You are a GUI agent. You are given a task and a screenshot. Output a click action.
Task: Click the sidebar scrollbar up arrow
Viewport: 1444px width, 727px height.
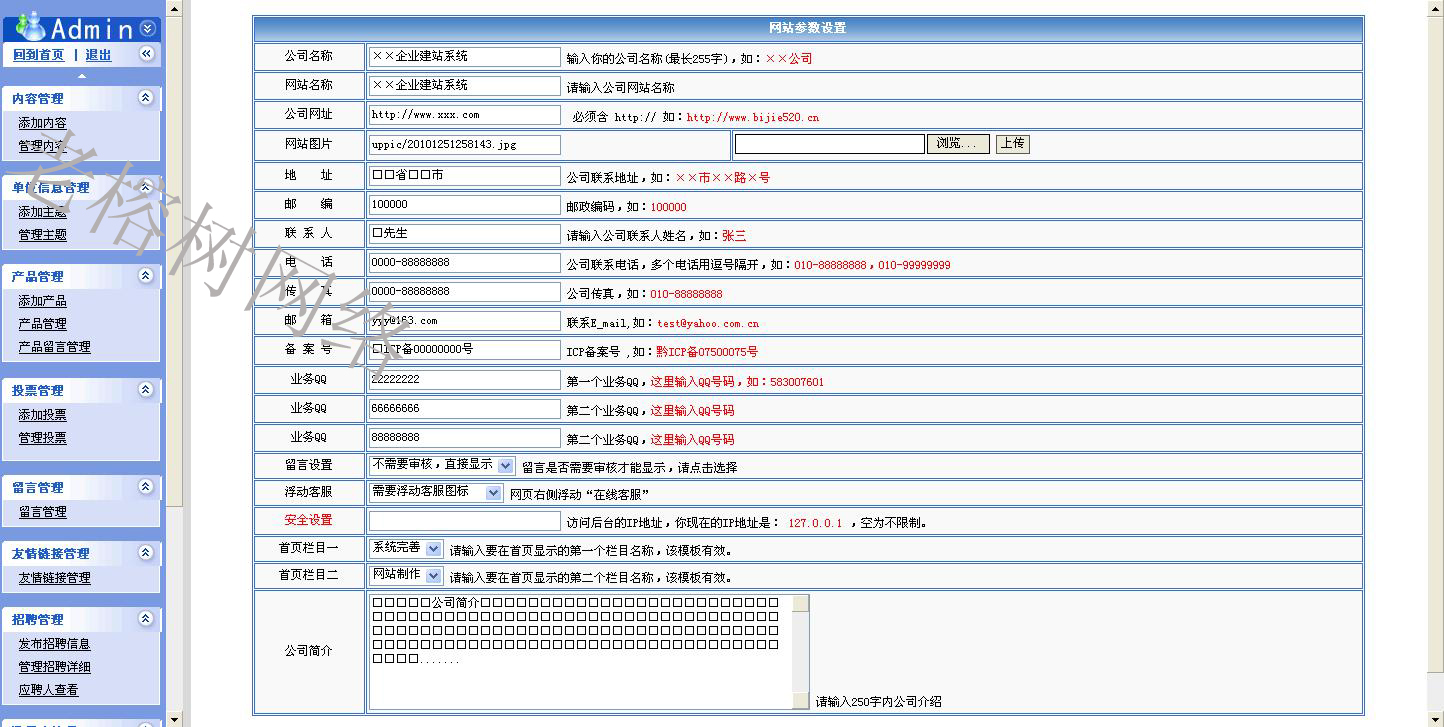tap(175, 9)
